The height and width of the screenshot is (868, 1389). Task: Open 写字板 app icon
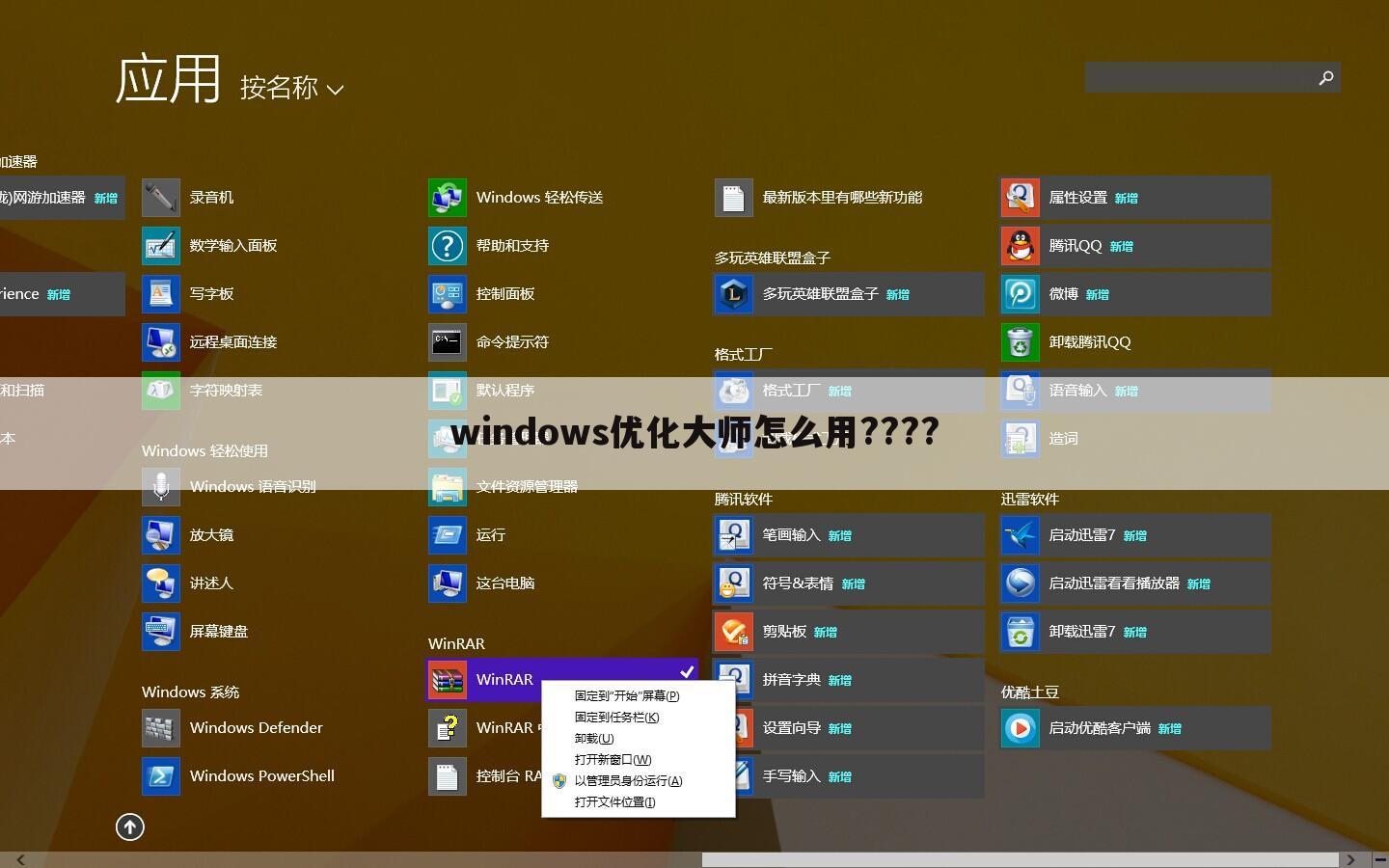point(160,294)
